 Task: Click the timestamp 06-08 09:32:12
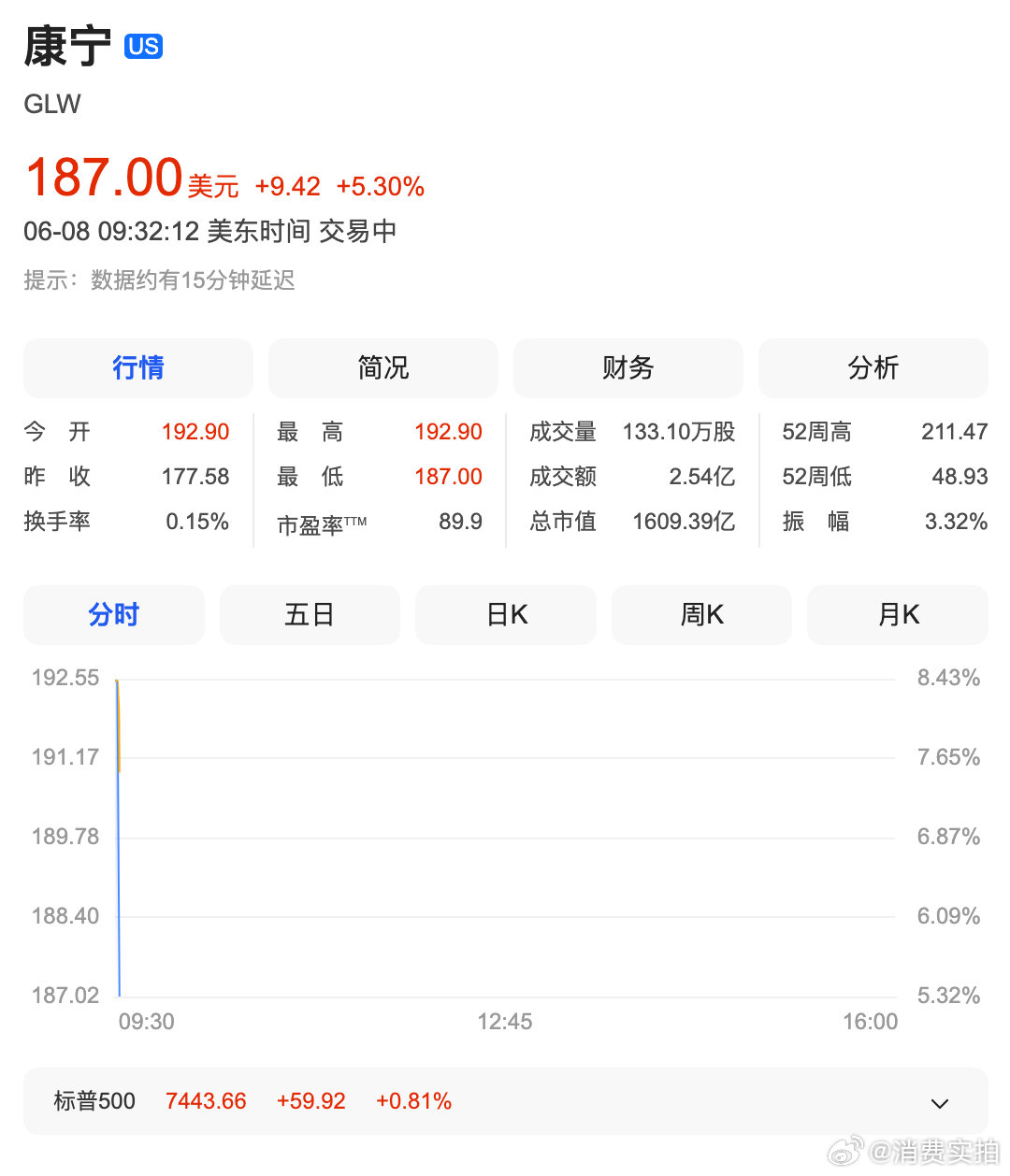click(111, 231)
